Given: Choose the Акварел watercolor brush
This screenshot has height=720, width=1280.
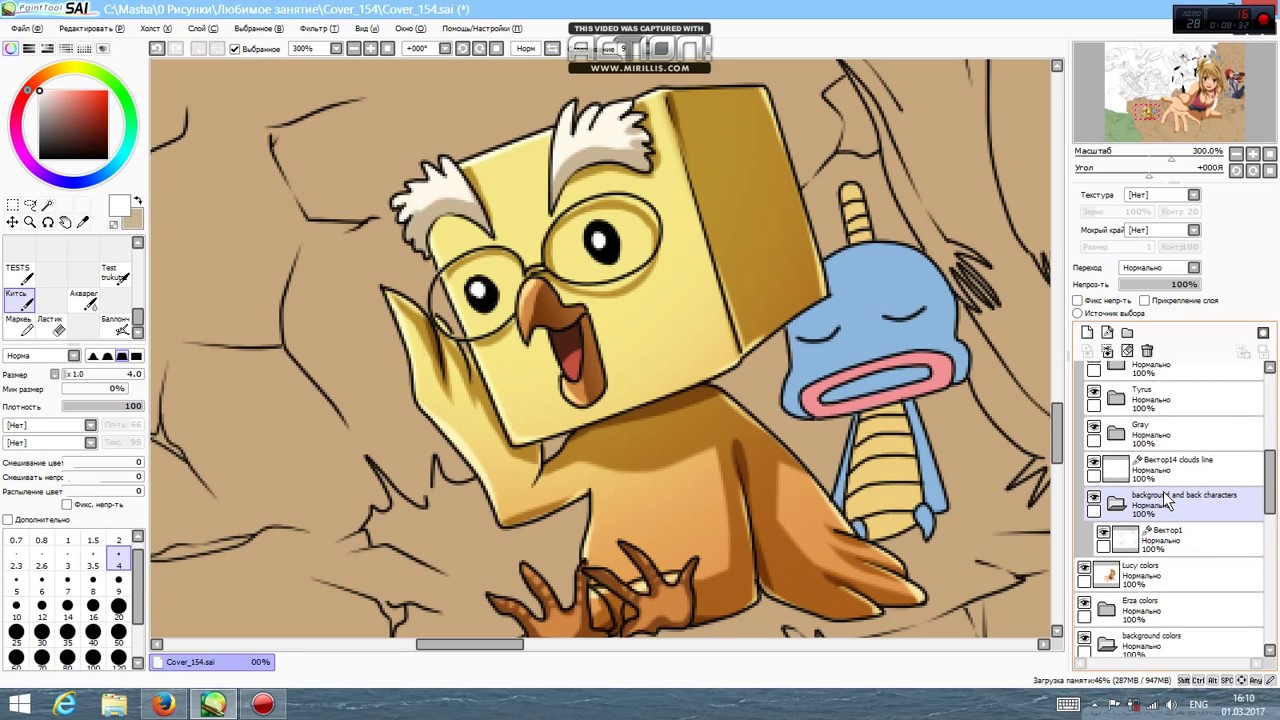Looking at the screenshot, I should (x=84, y=300).
